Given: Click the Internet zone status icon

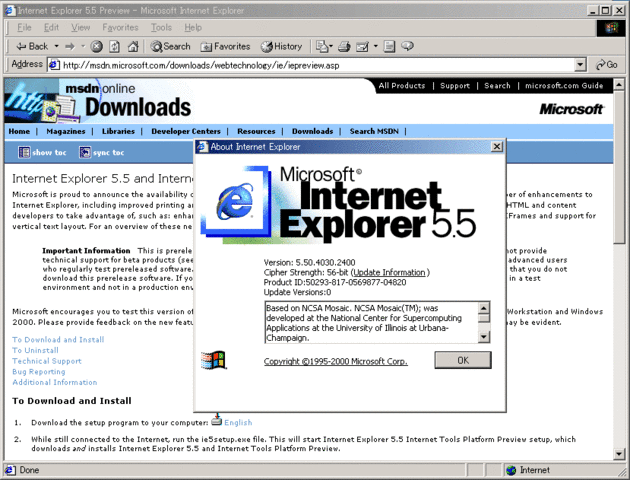Looking at the screenshot, I should click(511, 470).
